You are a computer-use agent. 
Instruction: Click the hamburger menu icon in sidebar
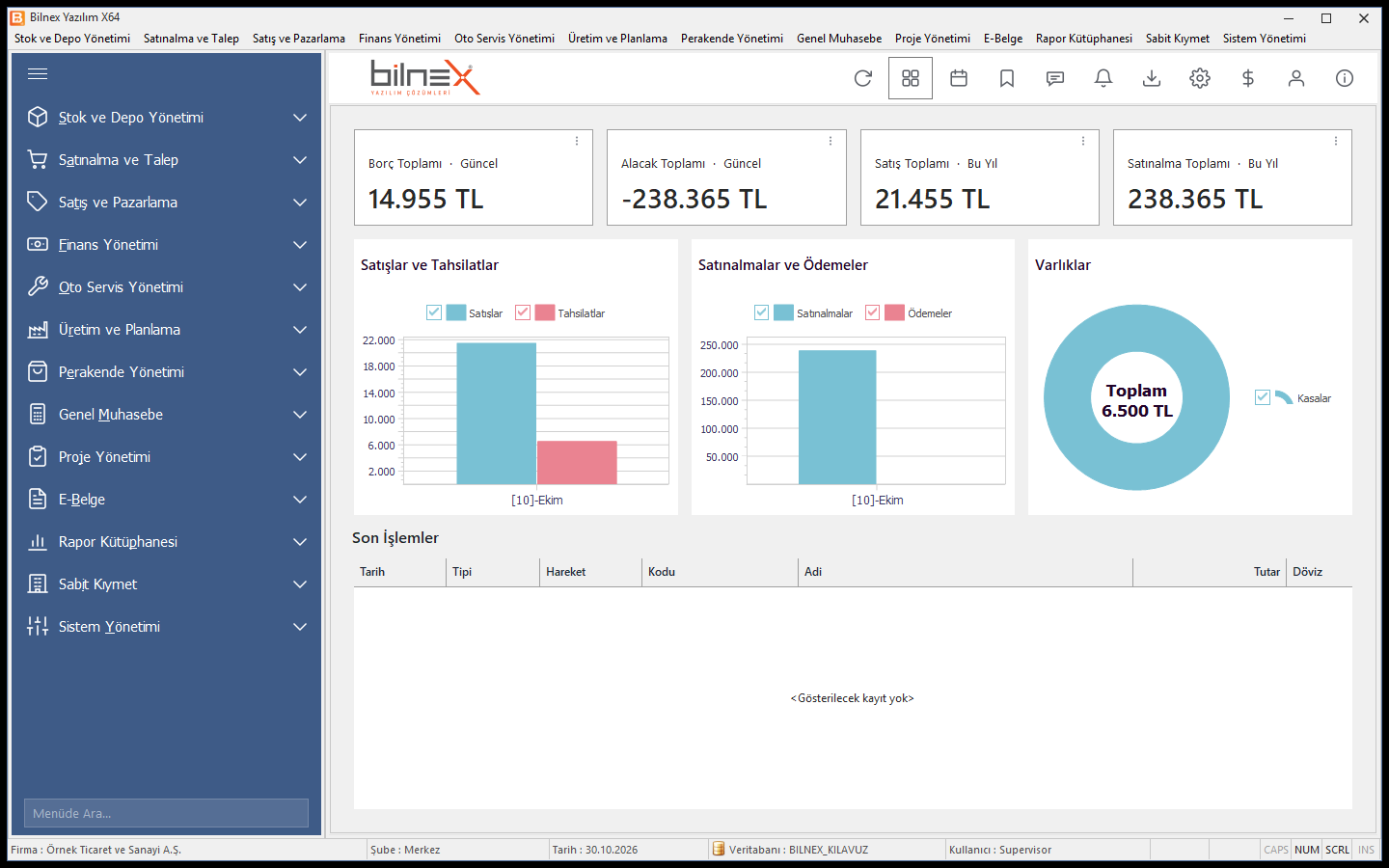click(x=38, y=74)
